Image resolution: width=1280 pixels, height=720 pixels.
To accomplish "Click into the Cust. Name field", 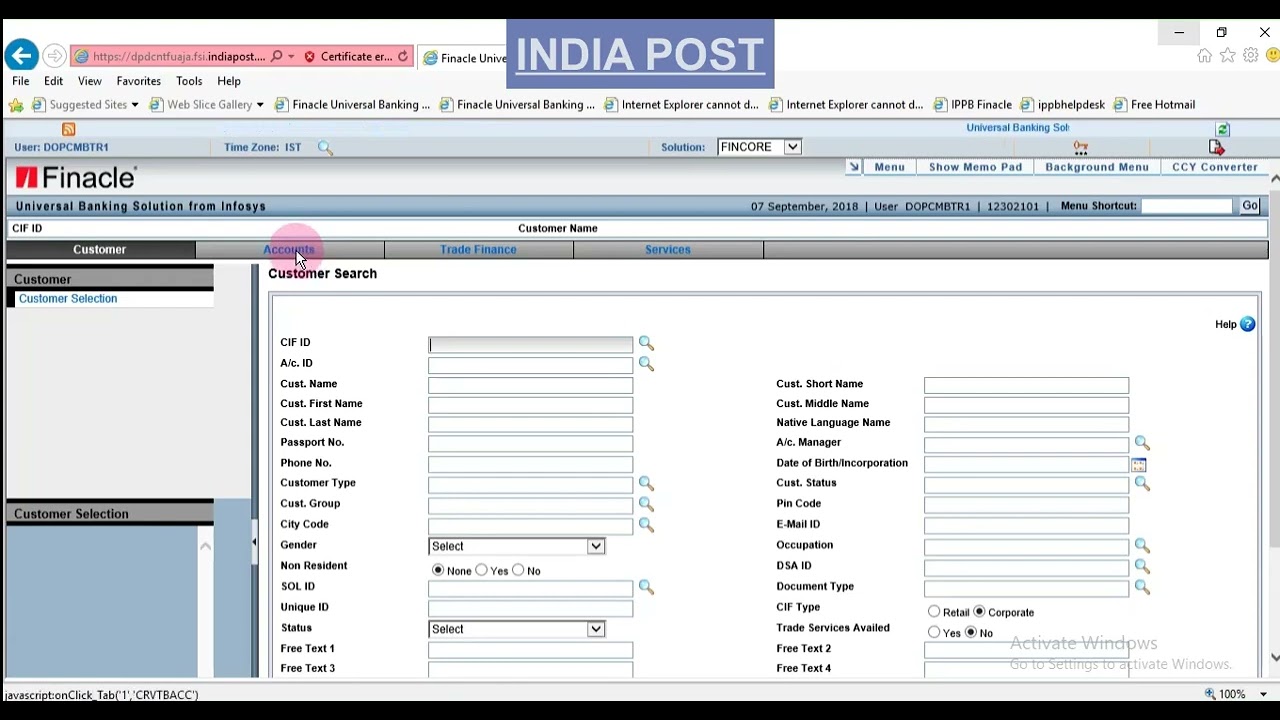I will click(x=530, y=385).
